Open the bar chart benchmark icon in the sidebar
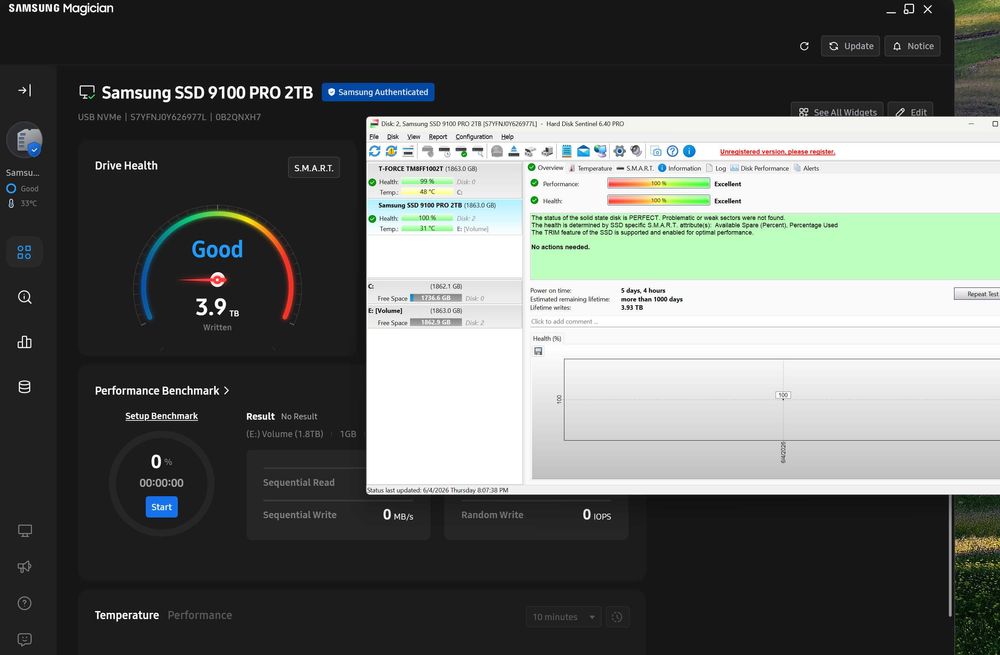Image resolution: width=1000 pixels, height=655 pixels. tap(24, 342)
